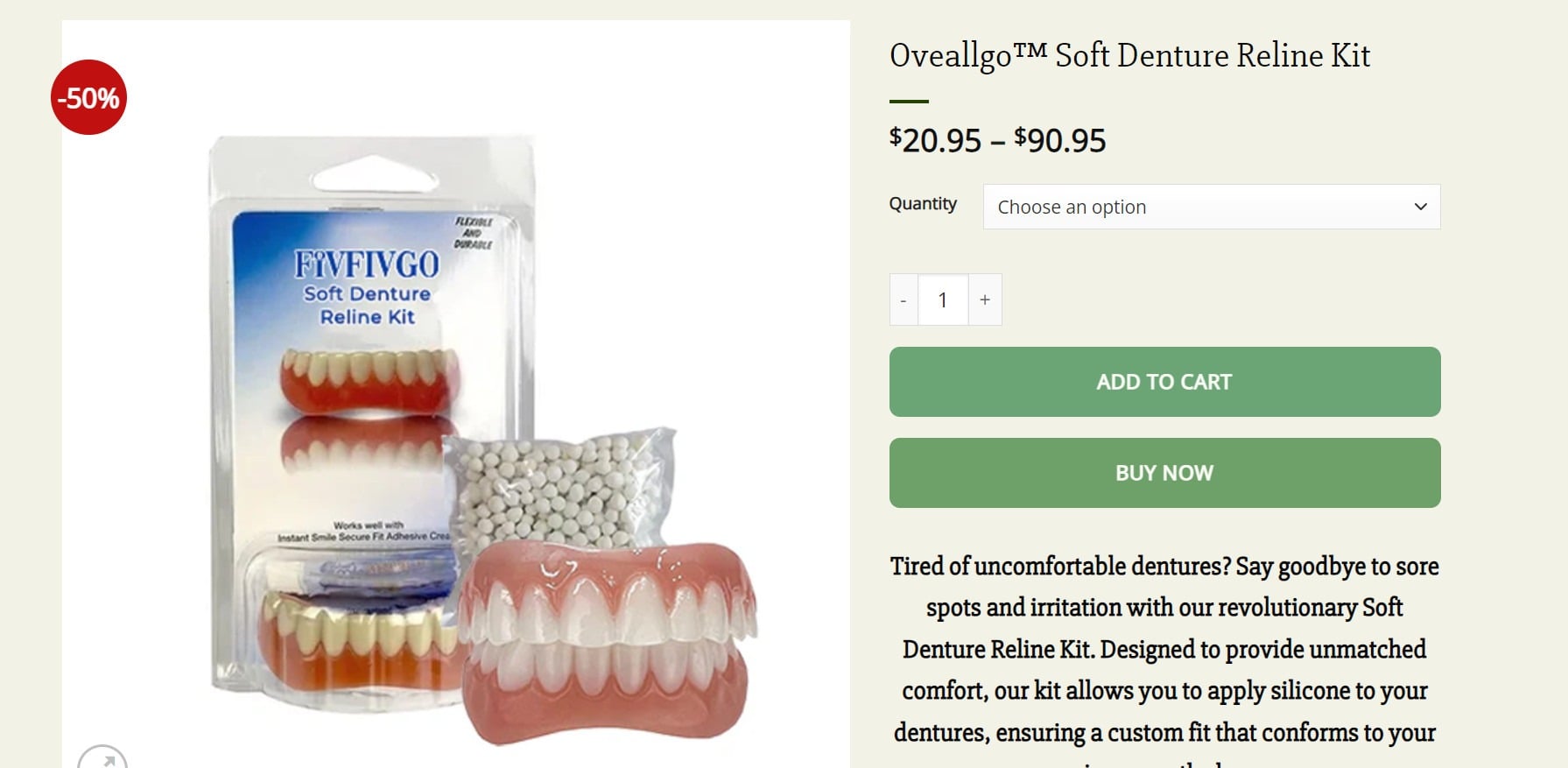Viewport: 1568px width, 768px height.
Task: Click the white-toothed denture model in front
Action: click(x=608, y=644)
